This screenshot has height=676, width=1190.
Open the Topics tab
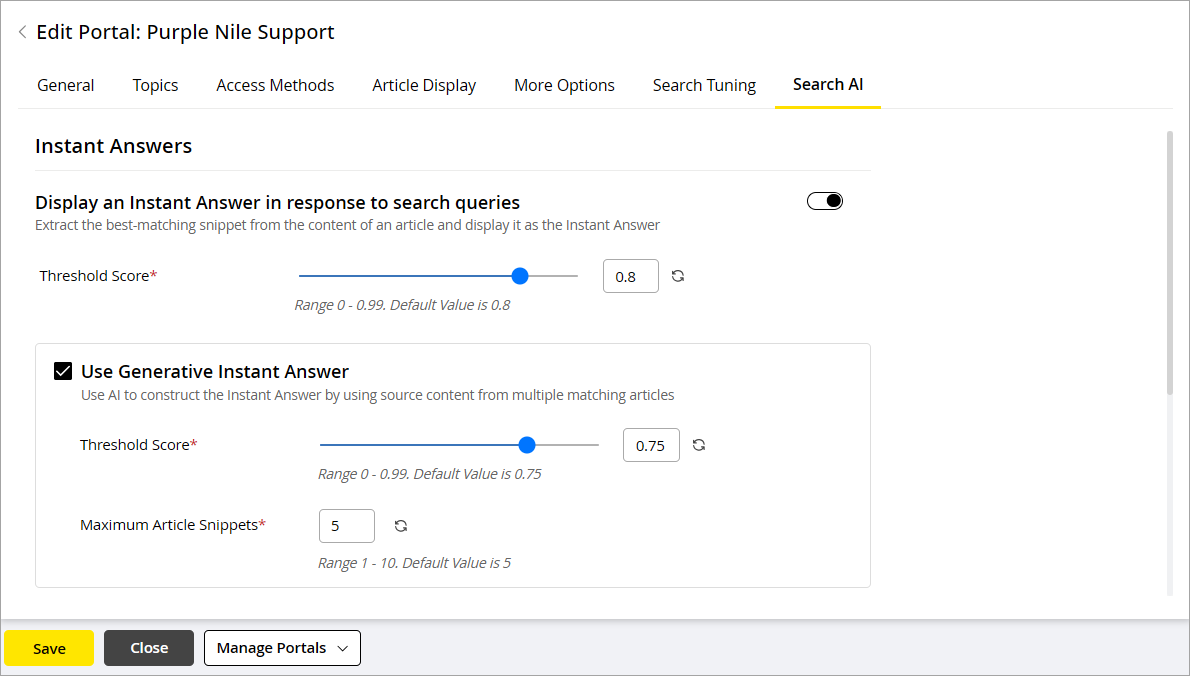[x=155, y=85]
